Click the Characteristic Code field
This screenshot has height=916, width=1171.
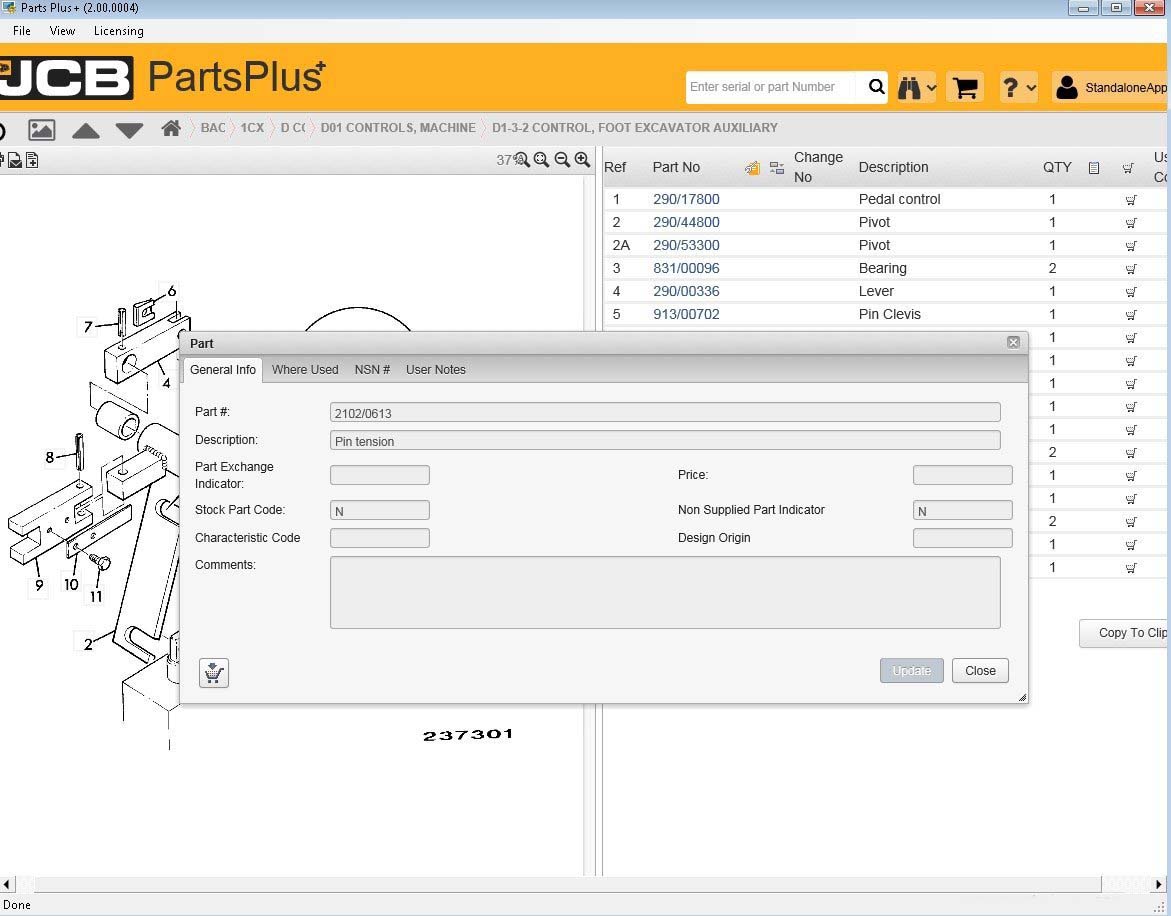(x=379, y=538)
